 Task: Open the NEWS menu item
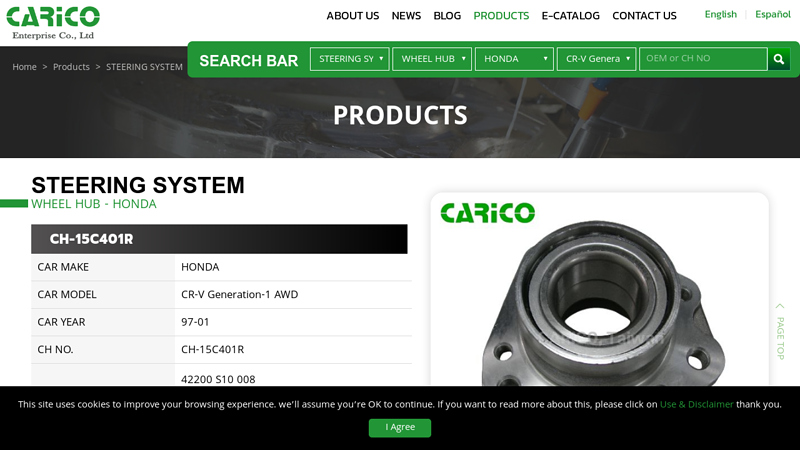[x=406, y=16]
